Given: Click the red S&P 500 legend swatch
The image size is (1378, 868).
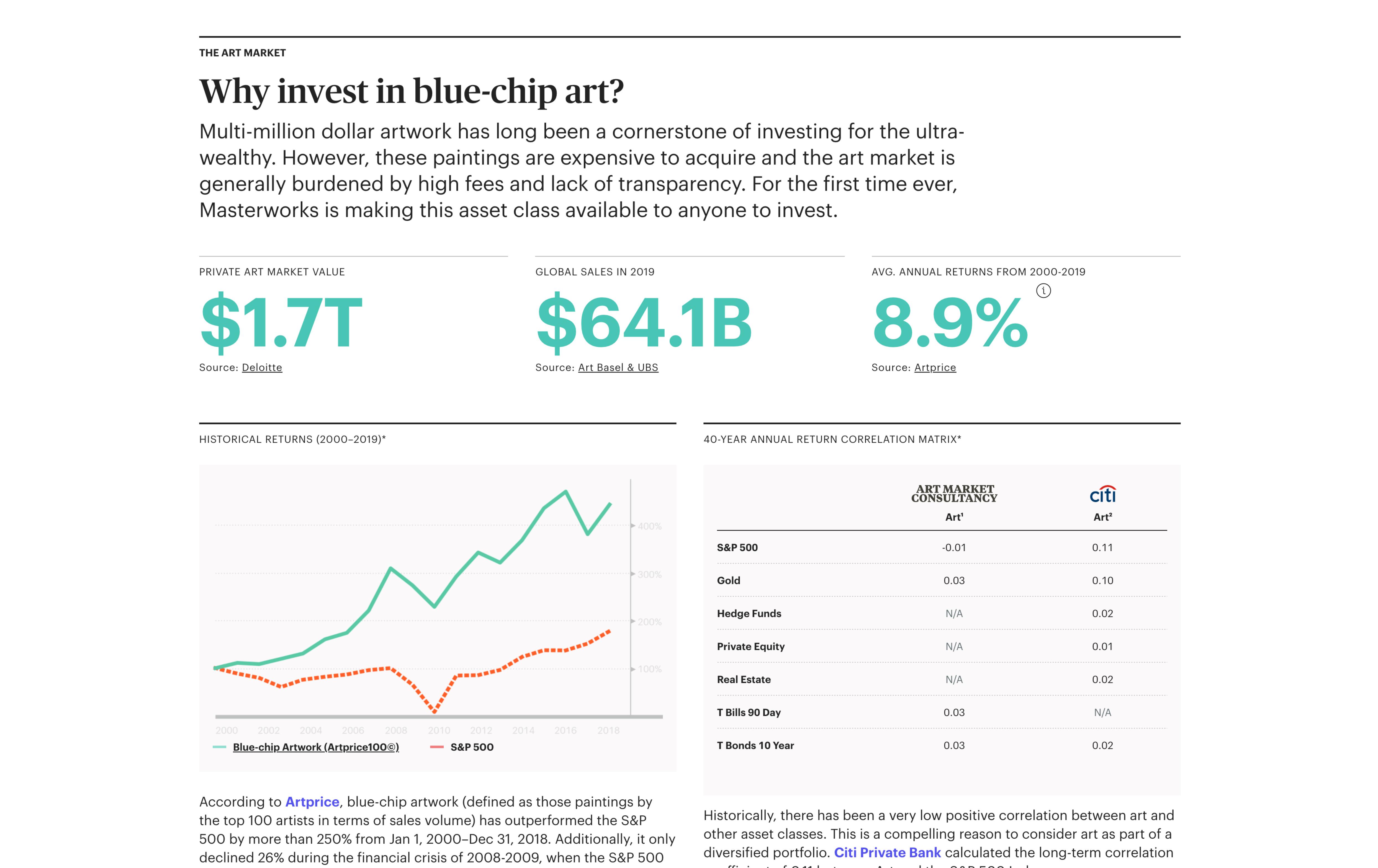Looking at the screenshot, I should click(x=437, y=747).
